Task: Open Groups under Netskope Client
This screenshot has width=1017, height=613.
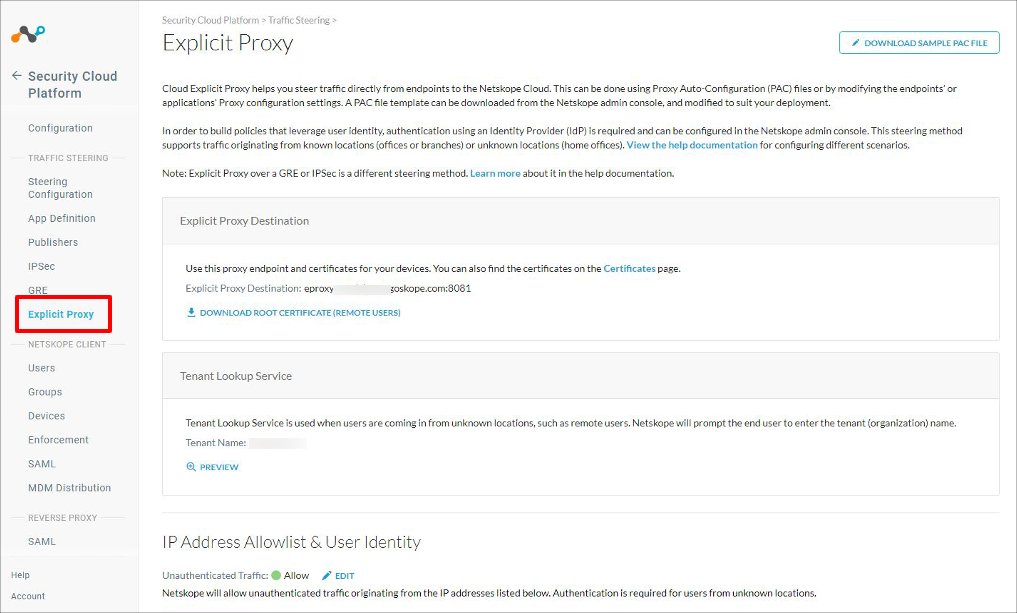Action: click(x=45, y=392)
